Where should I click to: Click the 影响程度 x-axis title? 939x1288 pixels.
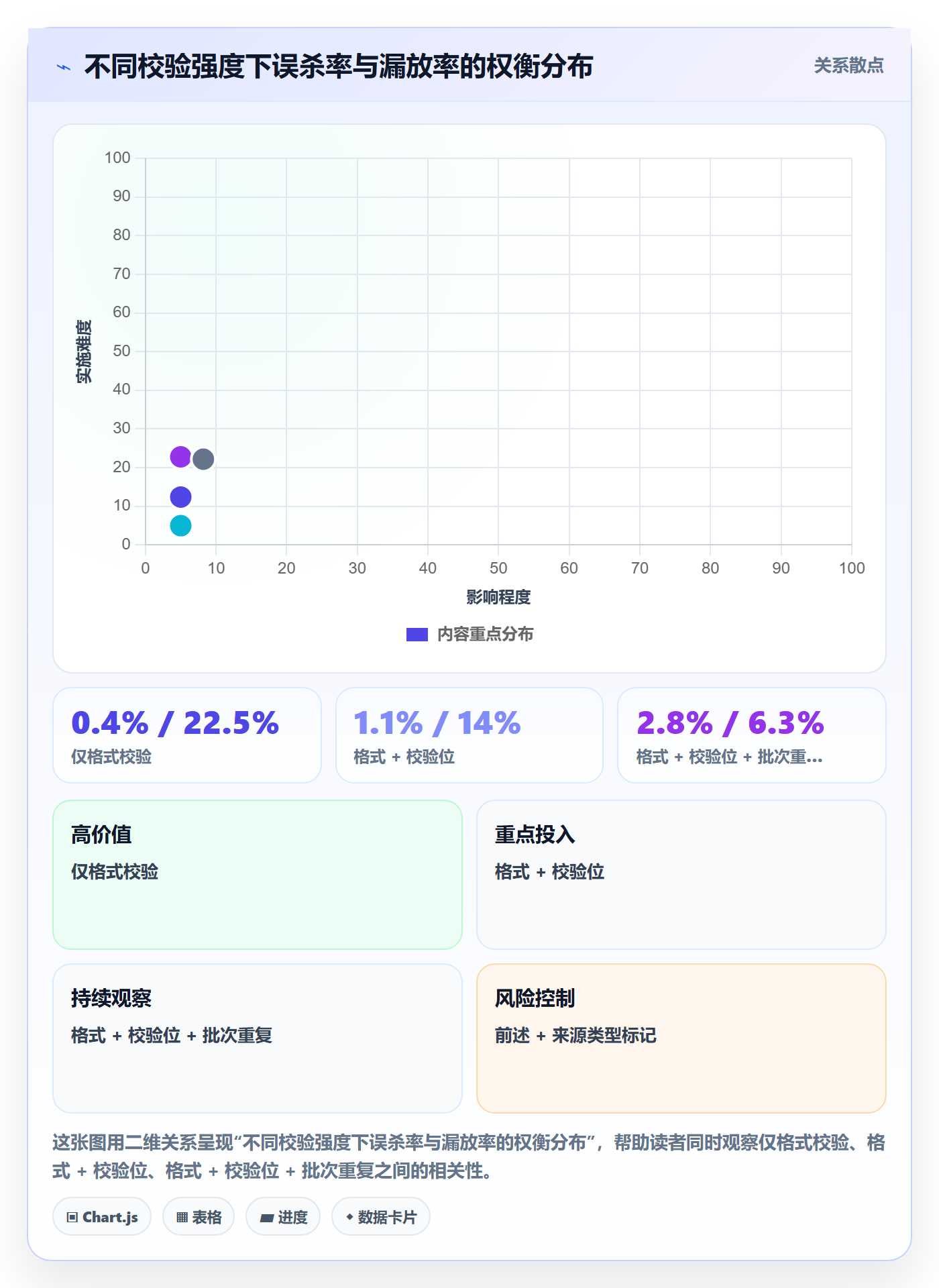(498, 597)
